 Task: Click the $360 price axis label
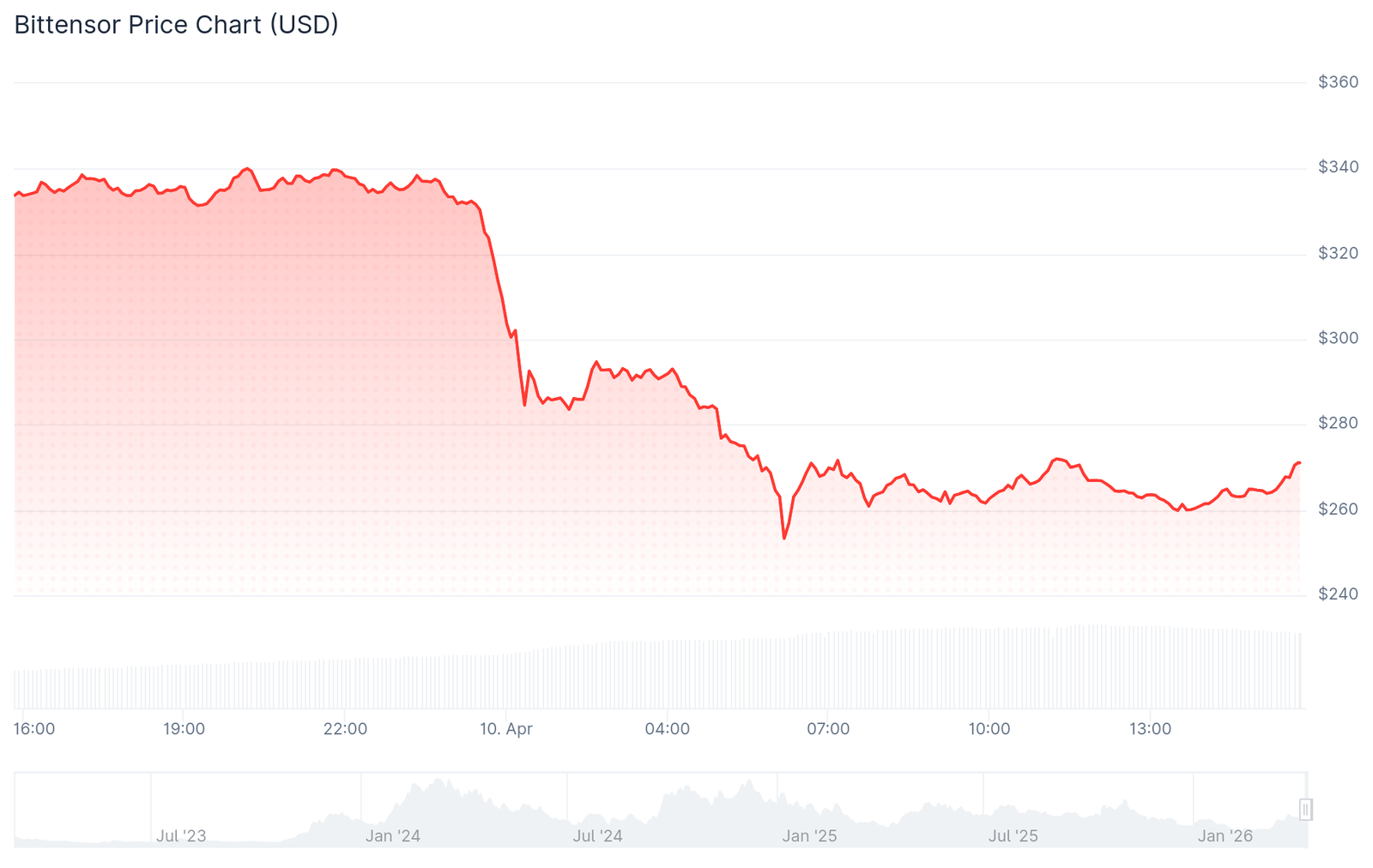point(1338,82)
